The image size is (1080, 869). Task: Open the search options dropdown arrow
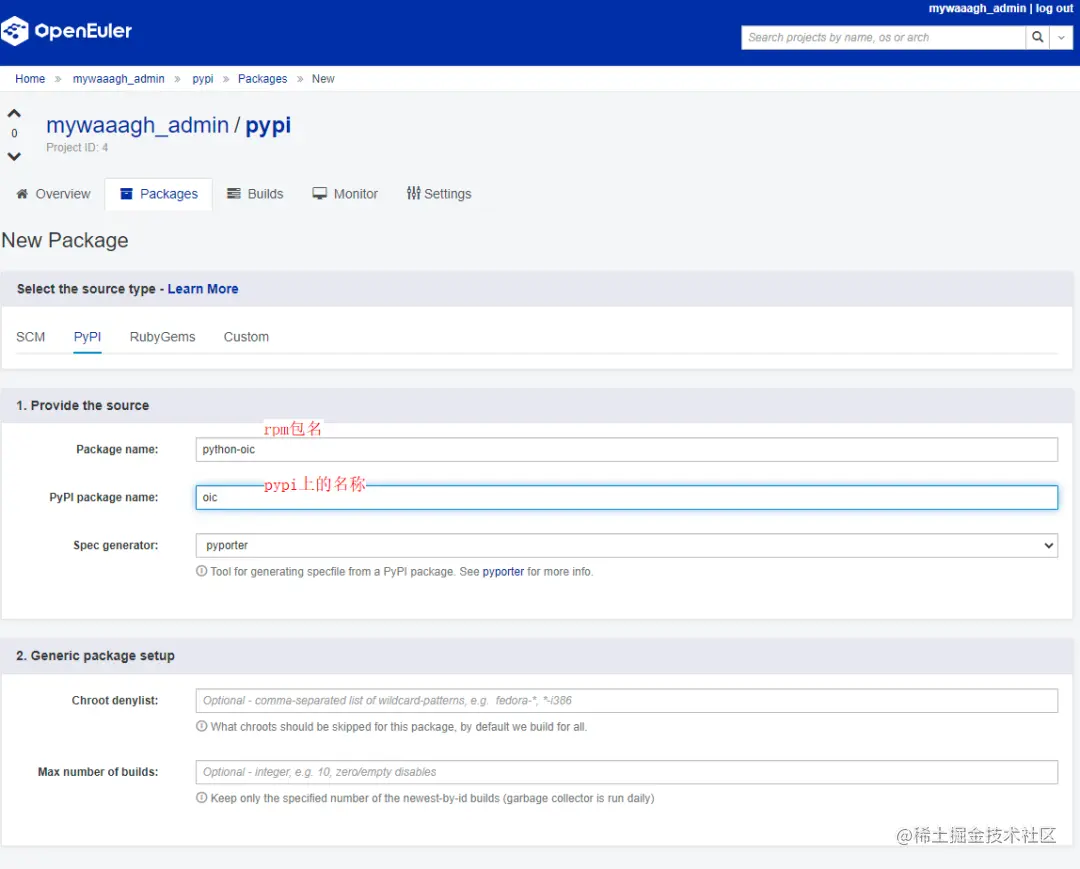coord(1061,37)
